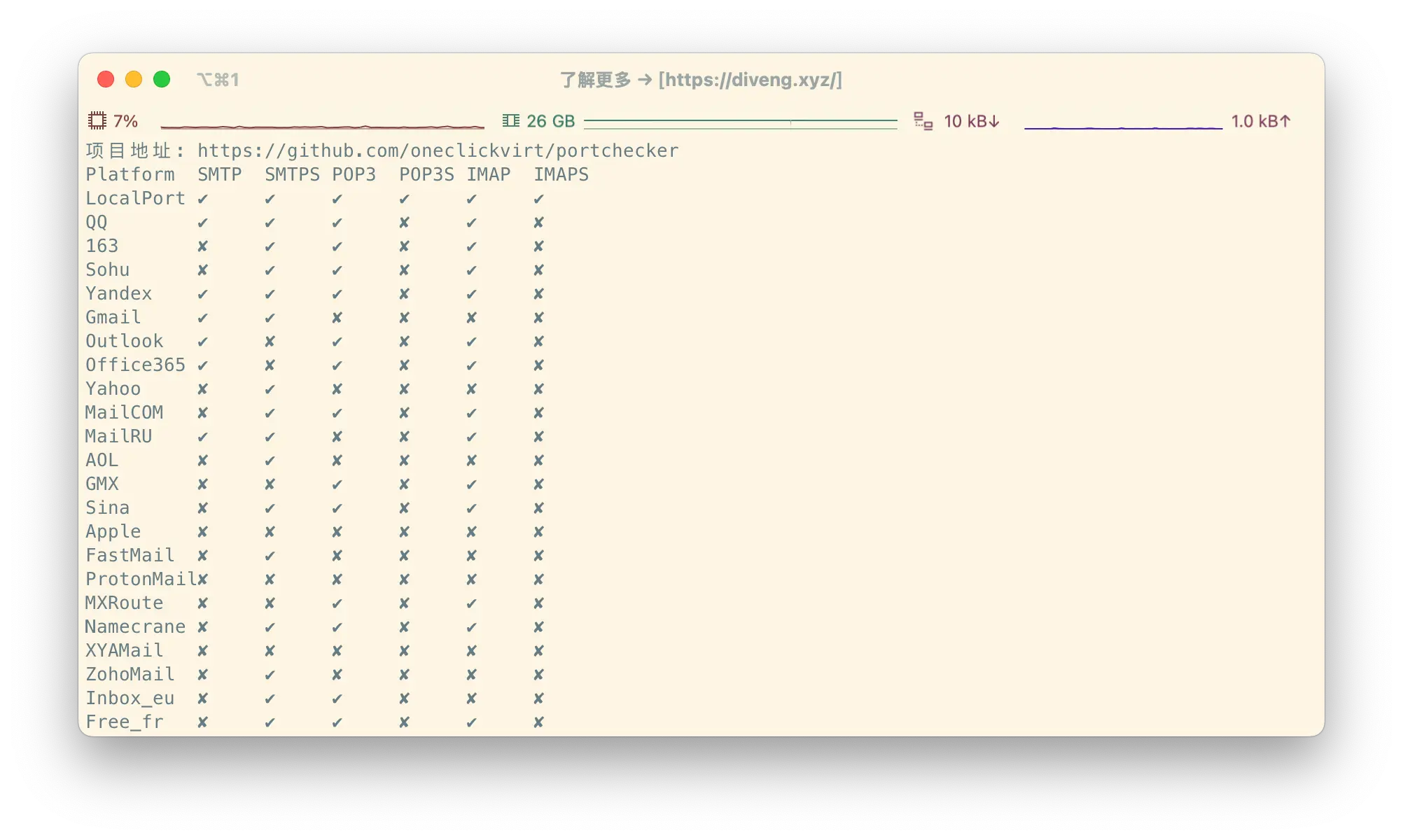Click the MXRoute row label
1403x840 pixels.
(125, 603)
